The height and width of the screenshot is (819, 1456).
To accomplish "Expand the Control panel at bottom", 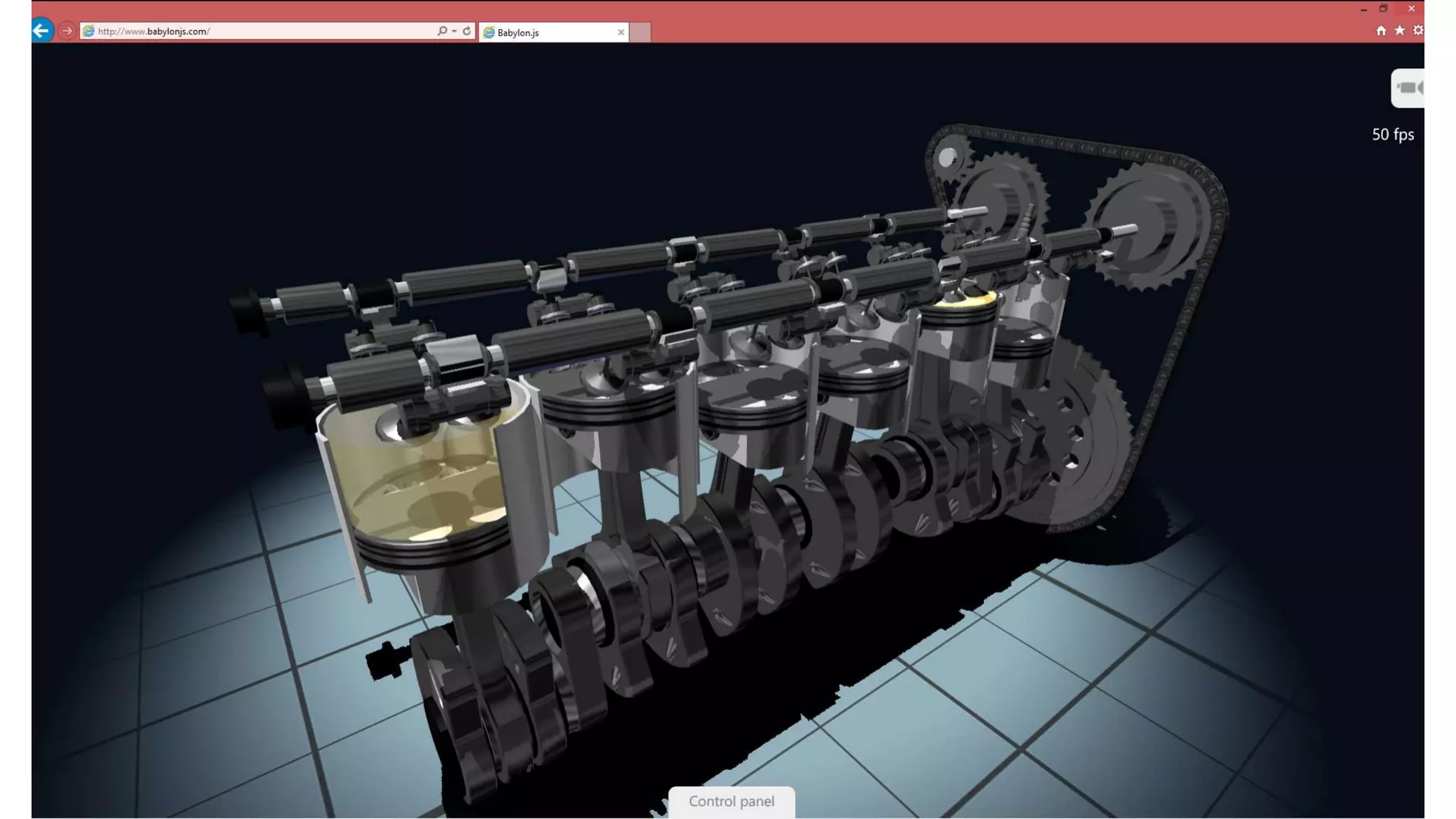I will pyautogui.click(x=731, y=801).
